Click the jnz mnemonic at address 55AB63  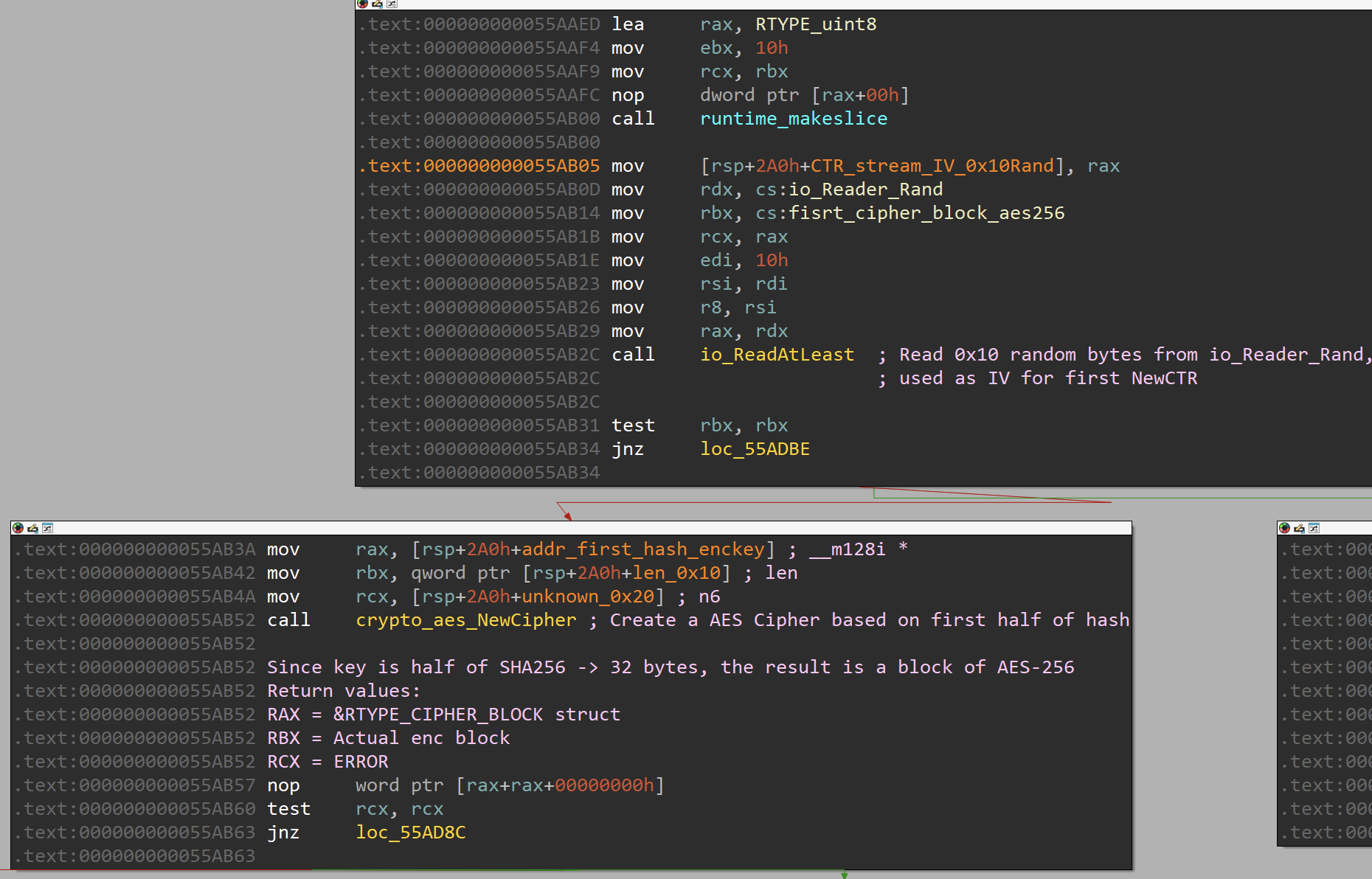283,833
